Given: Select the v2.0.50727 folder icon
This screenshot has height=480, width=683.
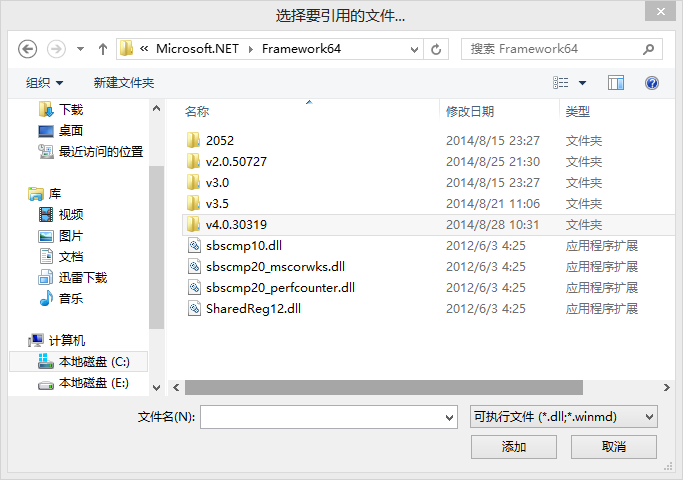Looking at the screenshot, I should (193, 161).
